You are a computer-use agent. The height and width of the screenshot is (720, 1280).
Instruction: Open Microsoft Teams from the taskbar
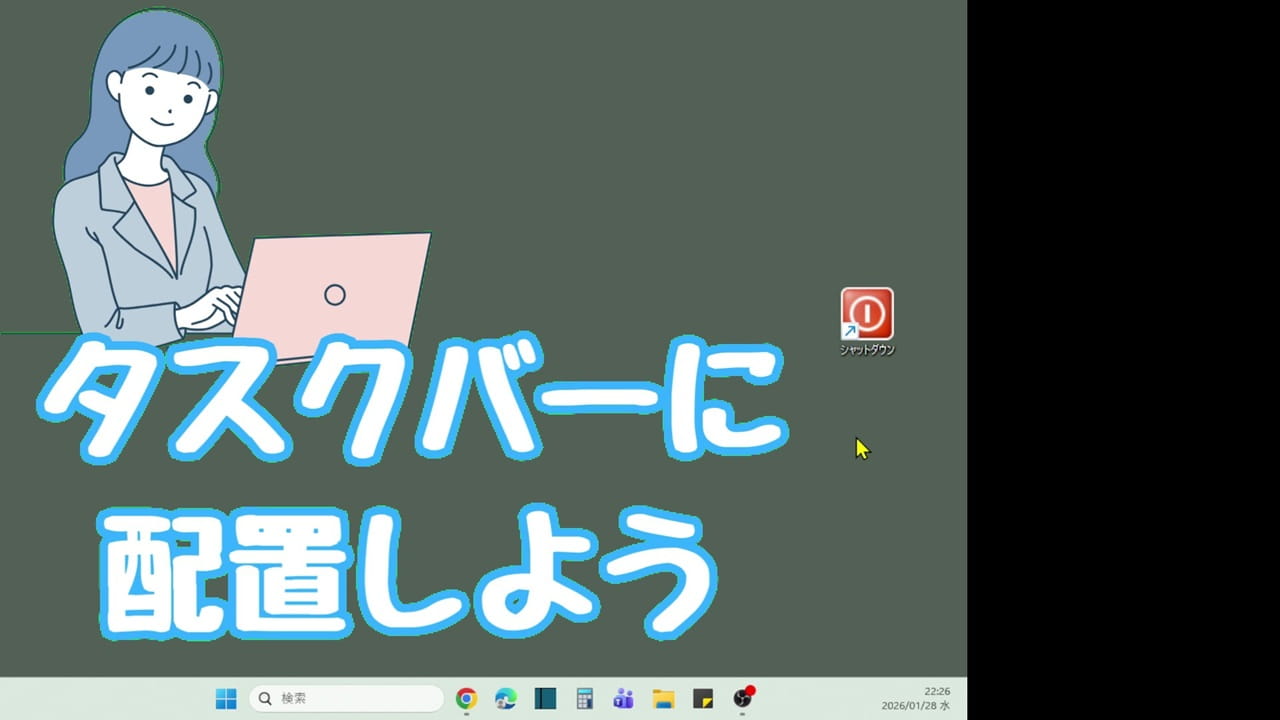(x=624, y=699)
